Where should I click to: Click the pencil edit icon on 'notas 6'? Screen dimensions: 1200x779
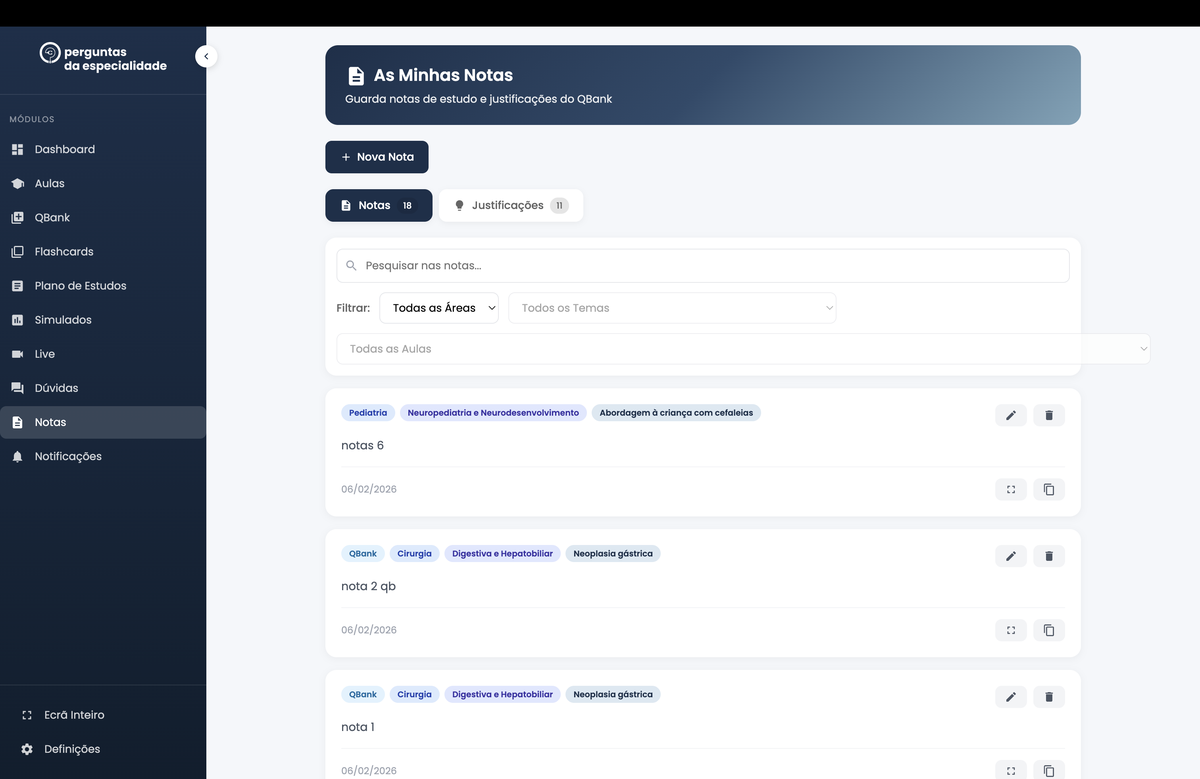(1010, 415)
